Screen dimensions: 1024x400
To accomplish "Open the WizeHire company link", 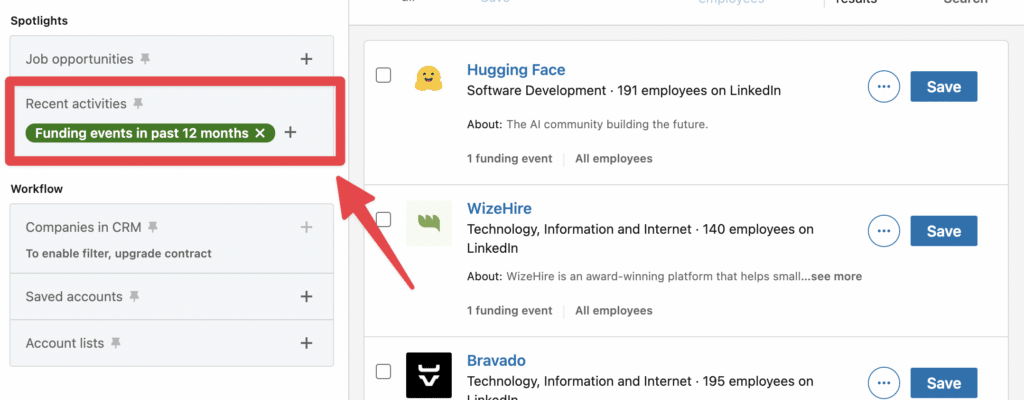I will click(x=499, y=208).
